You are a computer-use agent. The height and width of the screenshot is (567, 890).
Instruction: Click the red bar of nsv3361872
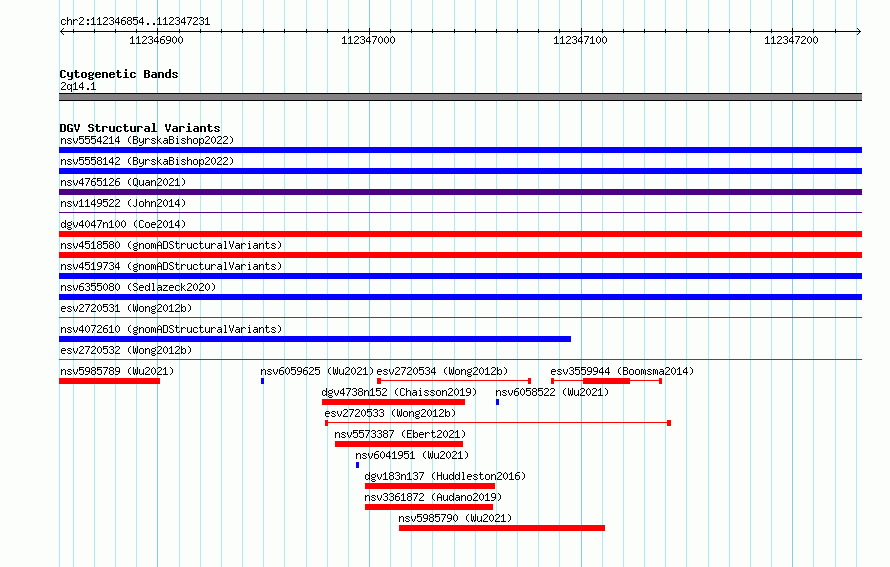click(x=429, y=507)
